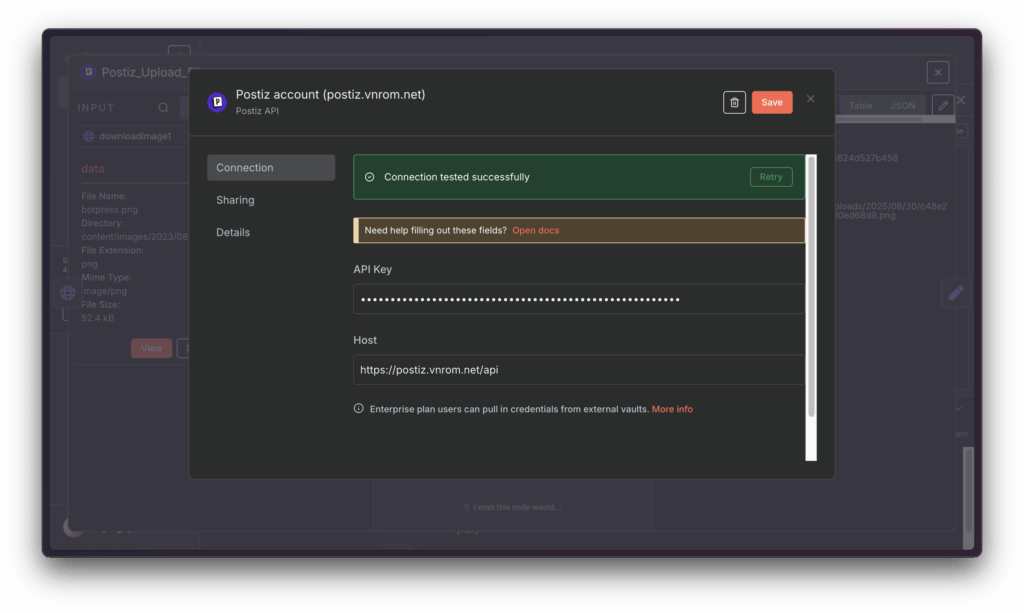This screenshot has height=613, width=1024.
Task: Click the 'Postiz API' subtitle text
Action: (x=257, y=111)
